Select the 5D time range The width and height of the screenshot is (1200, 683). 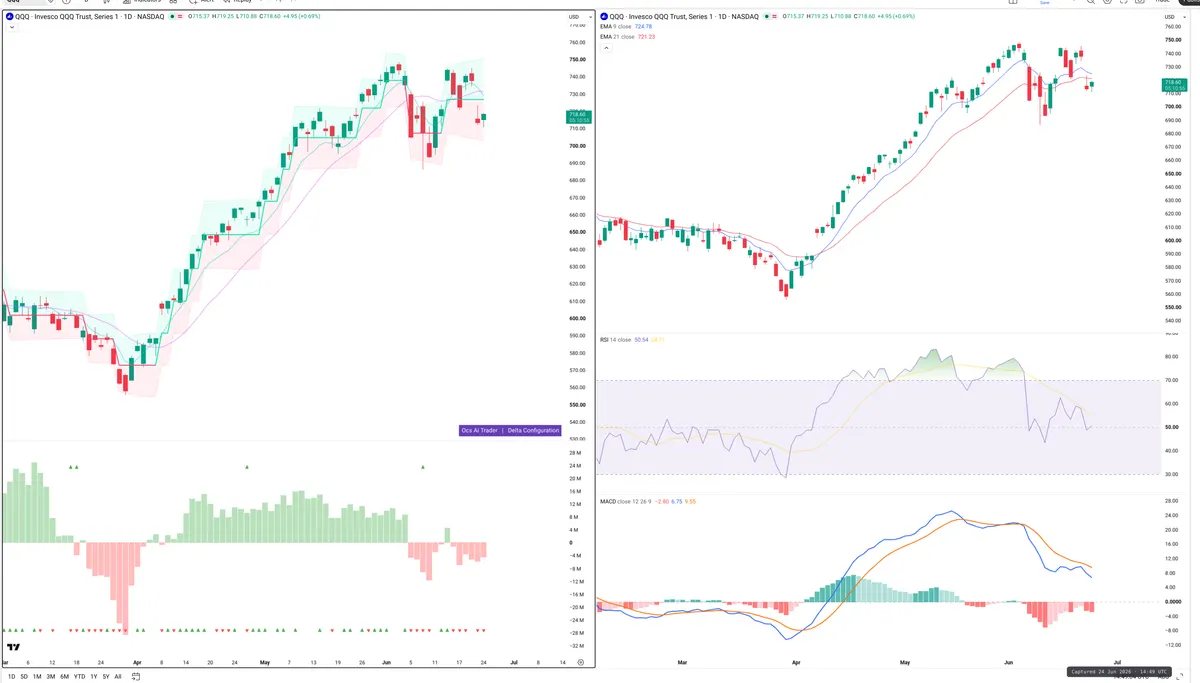[x=24, y=677]
